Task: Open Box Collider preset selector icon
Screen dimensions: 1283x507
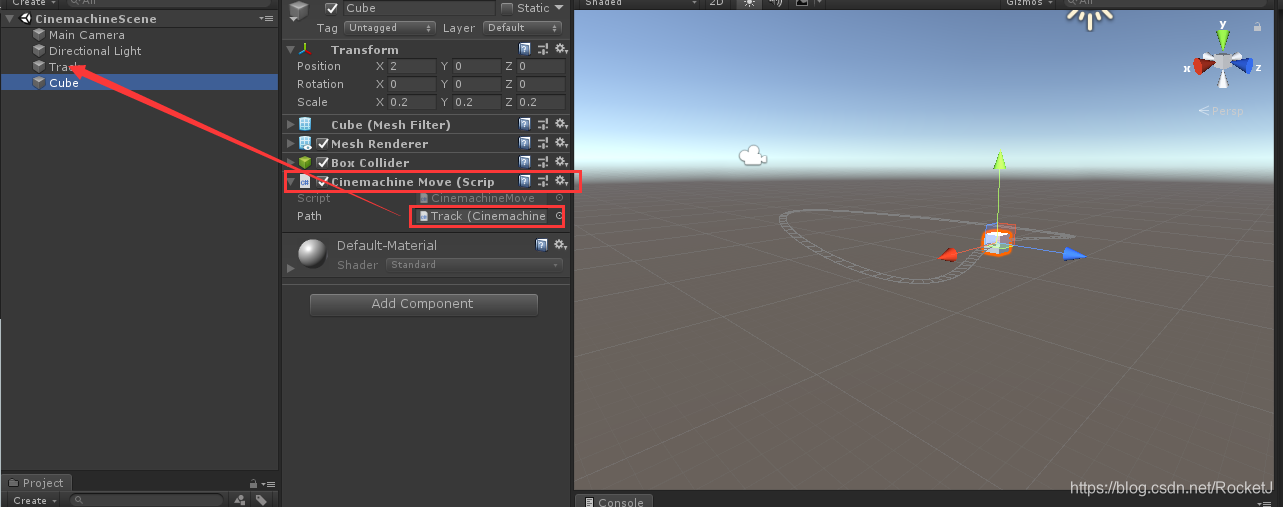Action: (543, 162)
